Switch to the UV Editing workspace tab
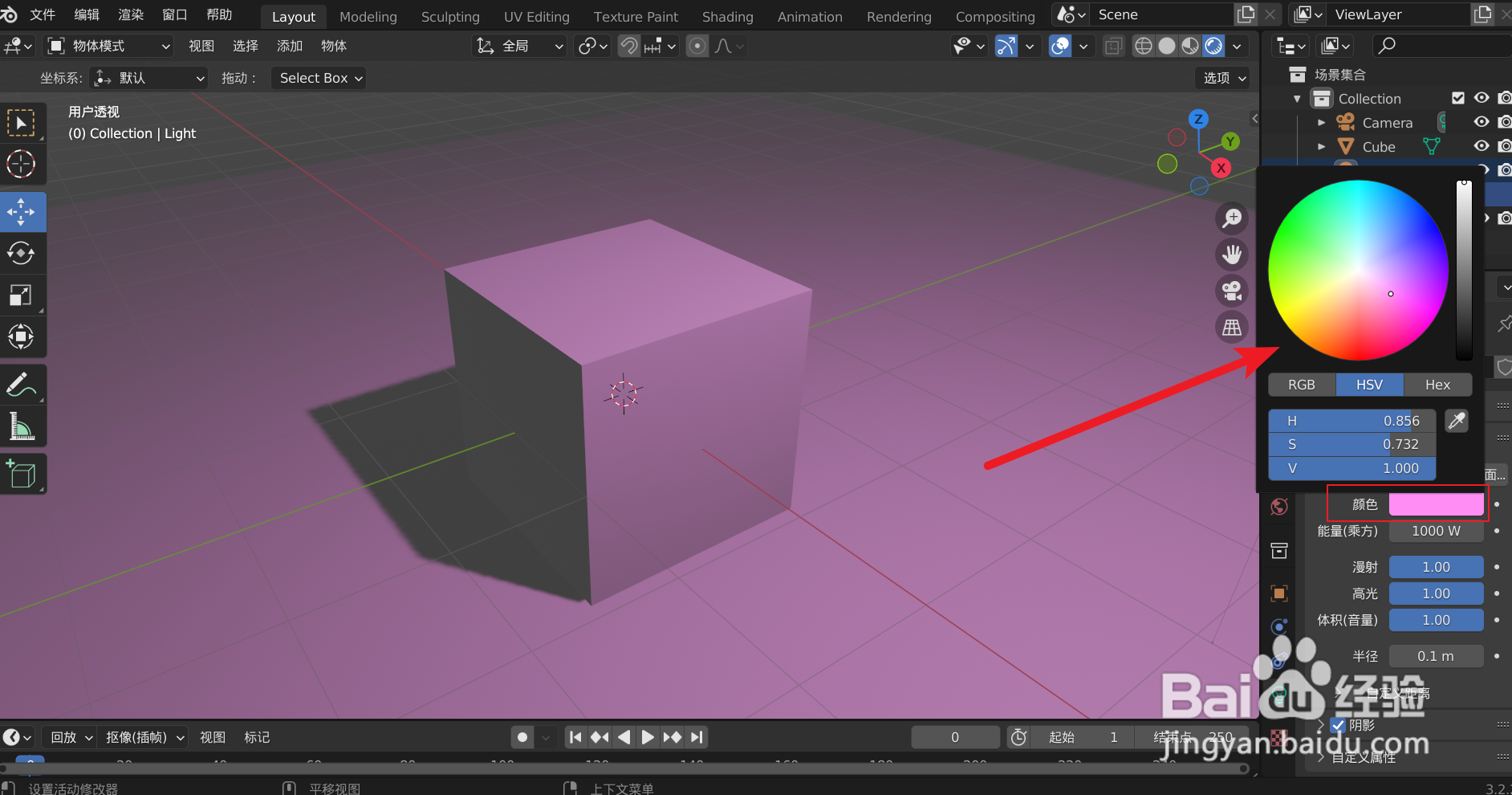The image size is (1512, 795). tap(537, 17)
